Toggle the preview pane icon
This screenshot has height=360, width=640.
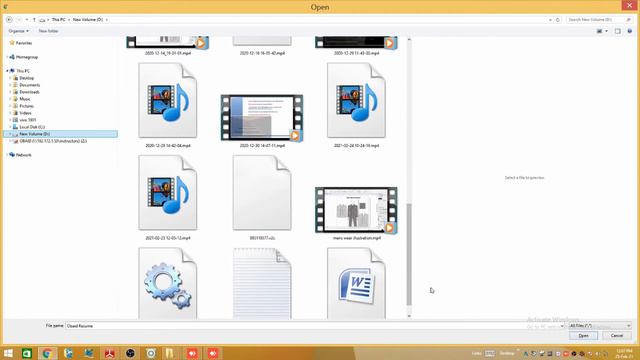pyautogui.click(x=618, y=31)
